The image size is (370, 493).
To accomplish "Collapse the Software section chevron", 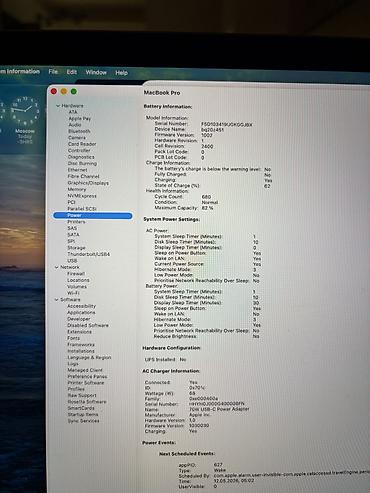I will coord(56,300).
